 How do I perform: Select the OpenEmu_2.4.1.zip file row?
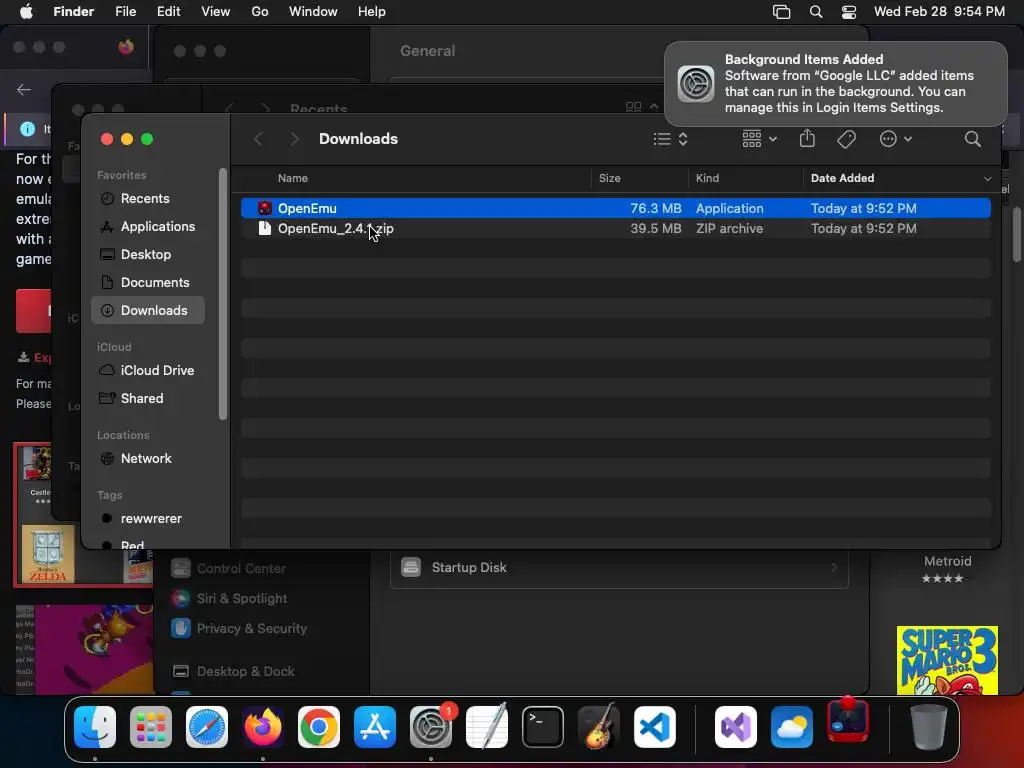click(616, 229)
